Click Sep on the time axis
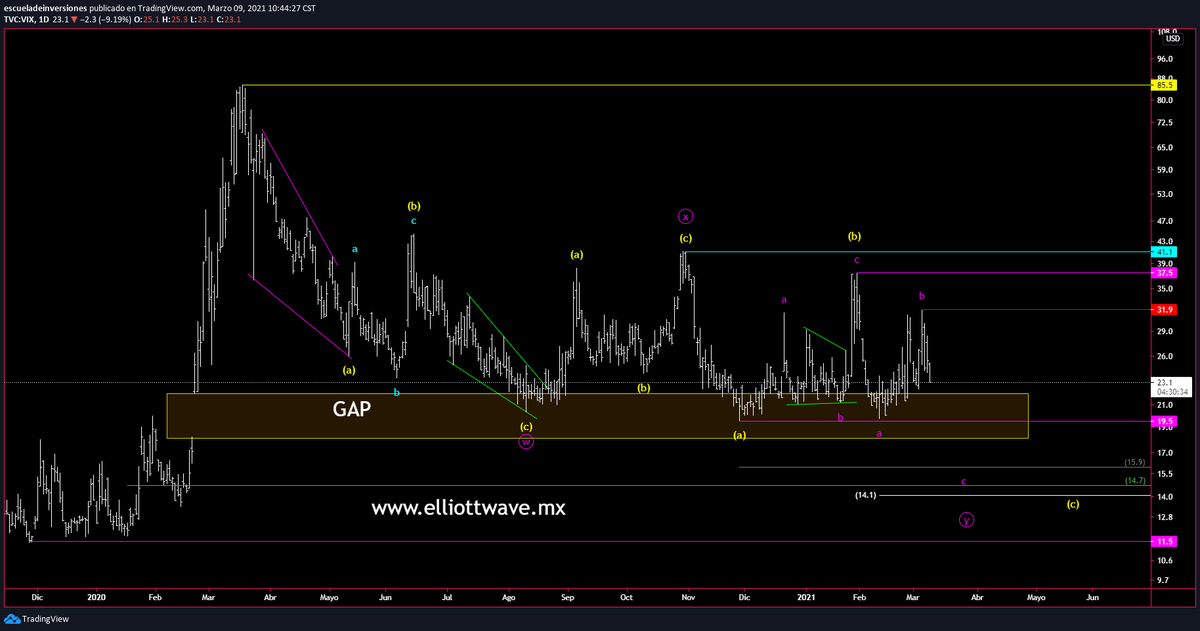This screenshot has height=631, width=1200. click(567, 596)
